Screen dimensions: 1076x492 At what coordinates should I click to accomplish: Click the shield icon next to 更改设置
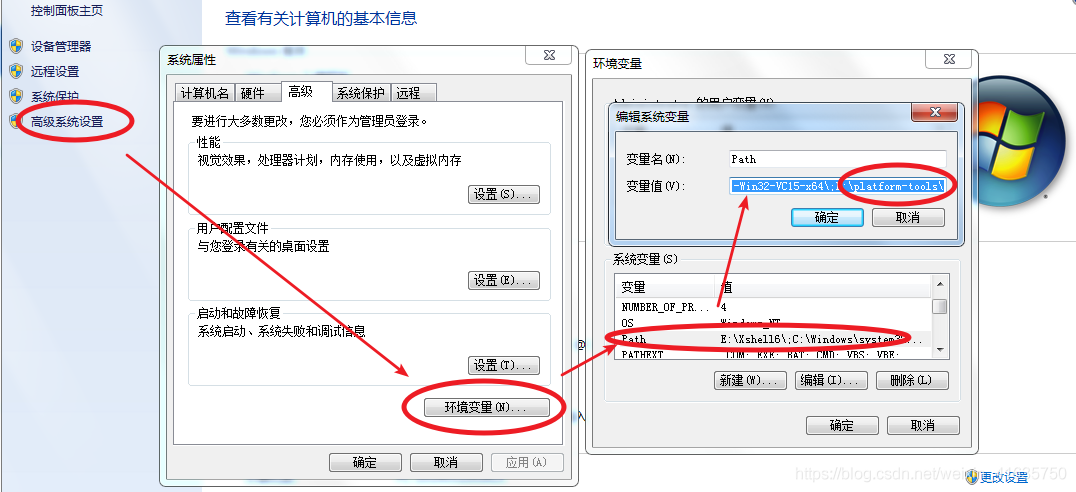(972, 476)
